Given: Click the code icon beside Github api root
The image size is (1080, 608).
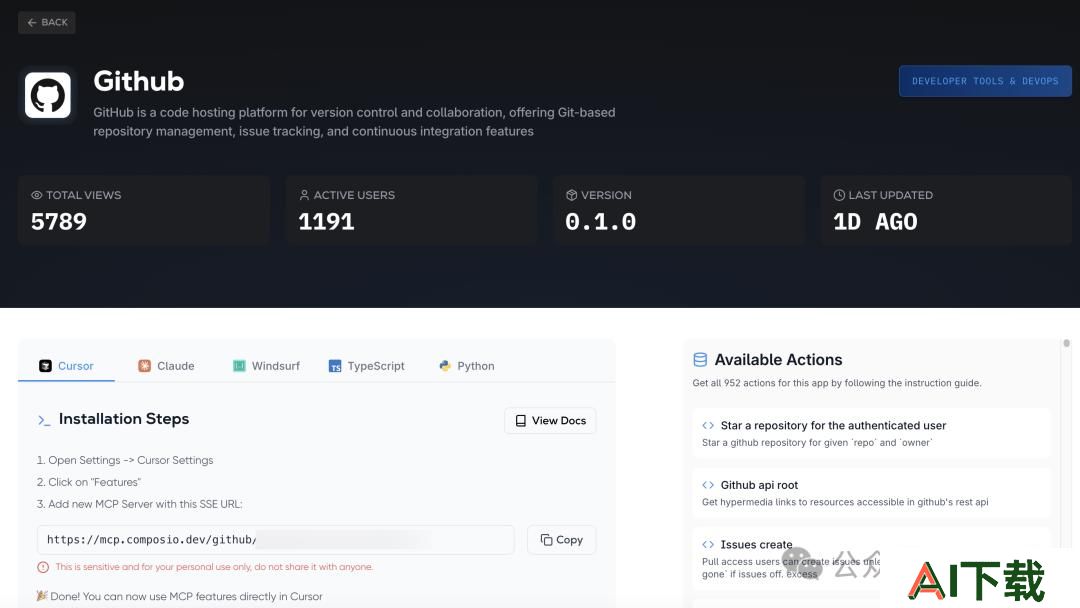Looking at the screenshot, I should coord(708,485).
